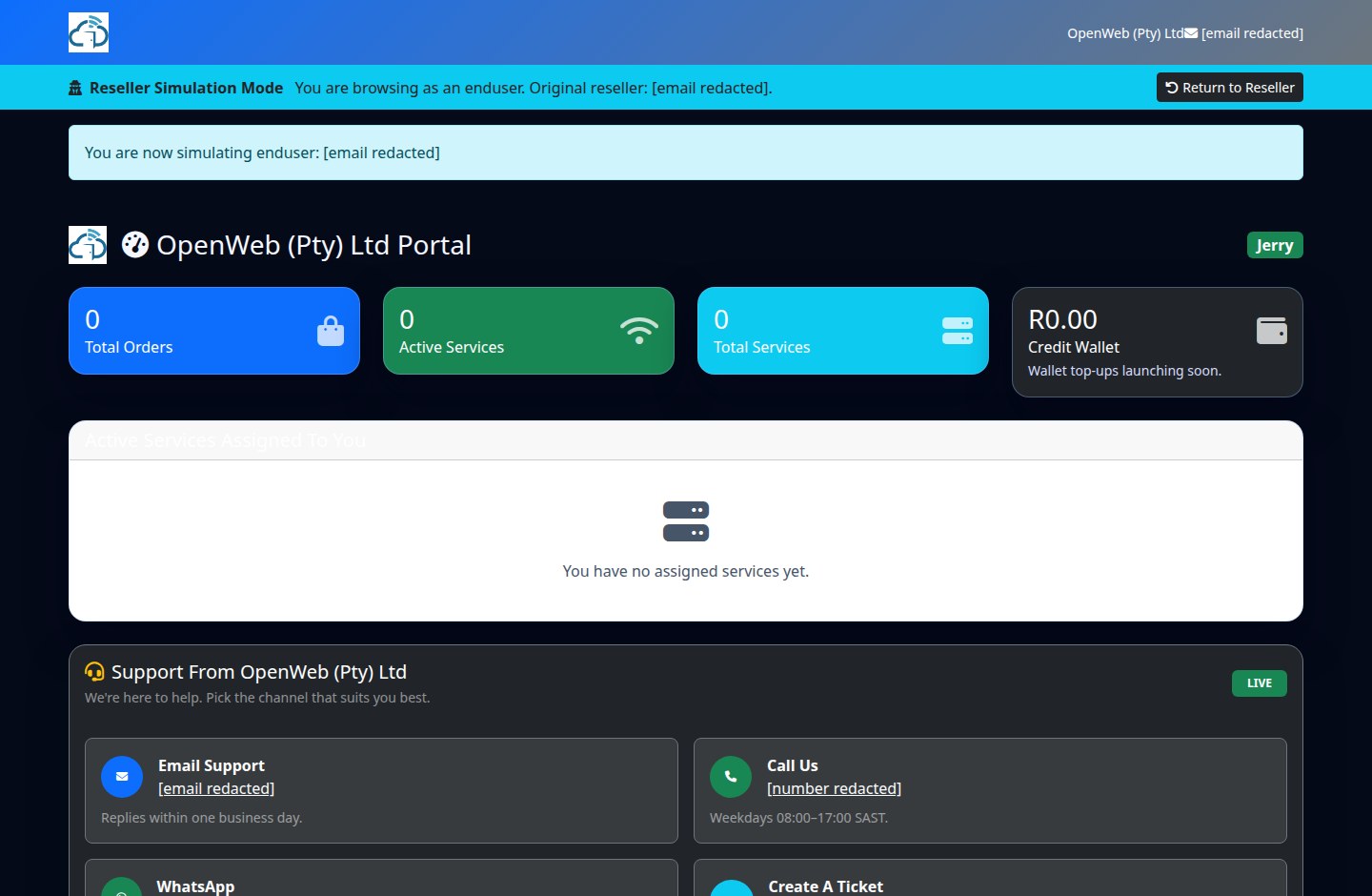
Task: Click the shopping bag icon in Total Orders
Action: (x=331, y=331)
